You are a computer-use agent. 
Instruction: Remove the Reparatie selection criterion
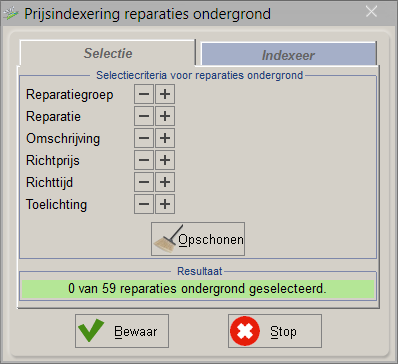click(144, 116)
